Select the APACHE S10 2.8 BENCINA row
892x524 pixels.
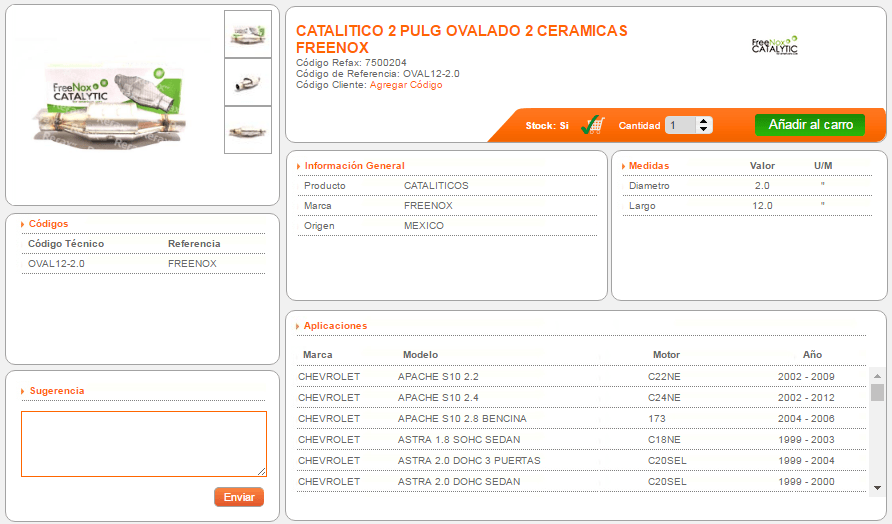click(x=581, y=419)
